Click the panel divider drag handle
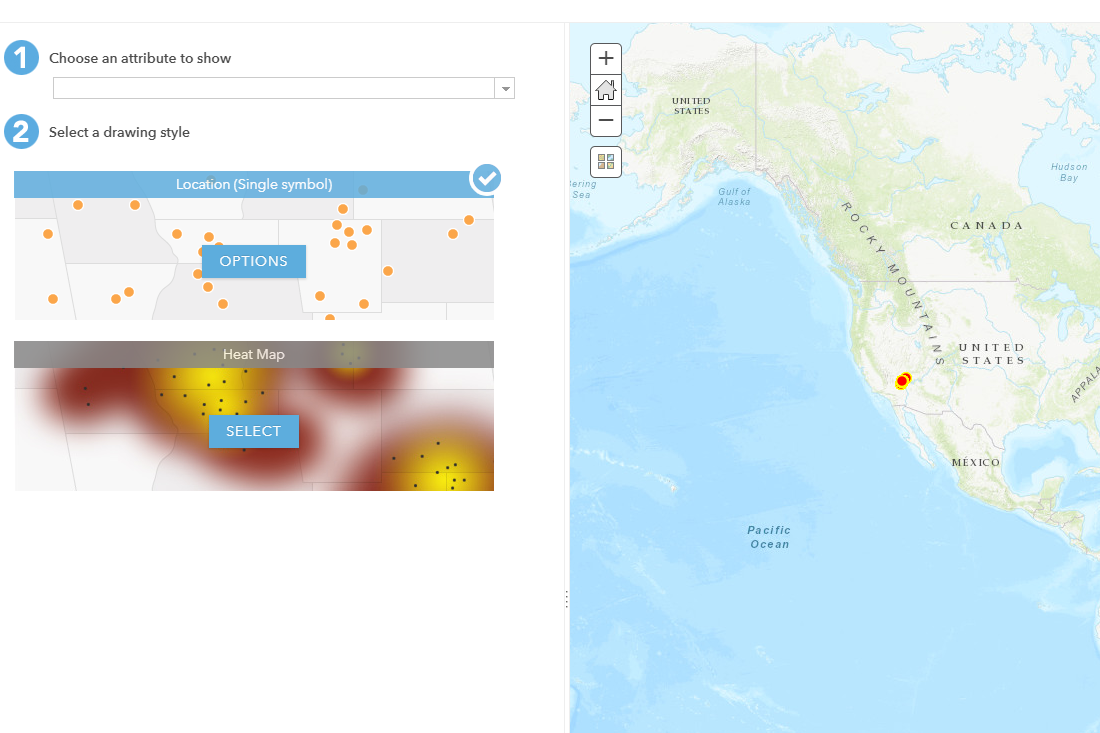Viewport: 1100px width, 733px height. 566,598
